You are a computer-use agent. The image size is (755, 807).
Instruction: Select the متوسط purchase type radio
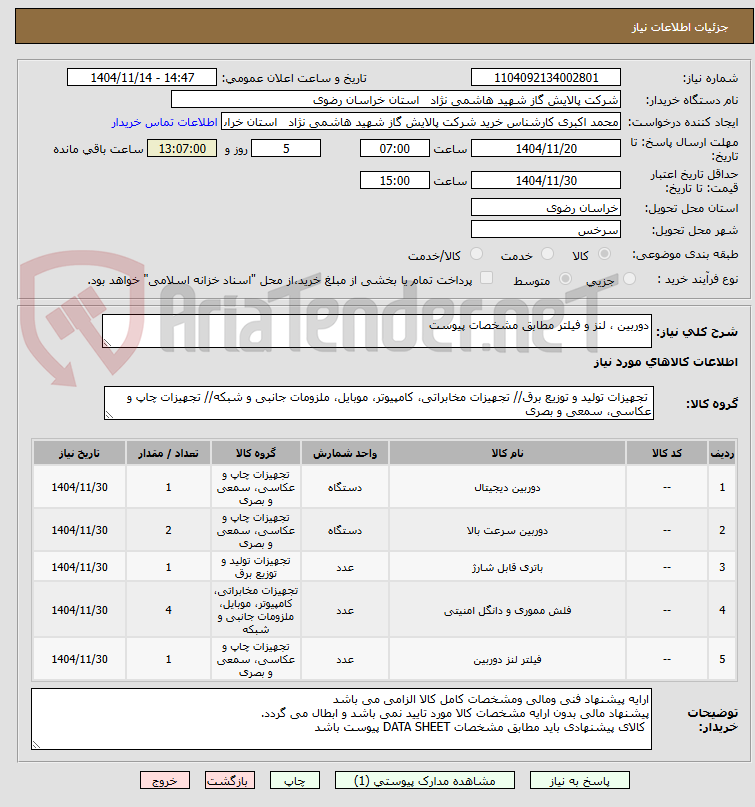pos(565,279)
